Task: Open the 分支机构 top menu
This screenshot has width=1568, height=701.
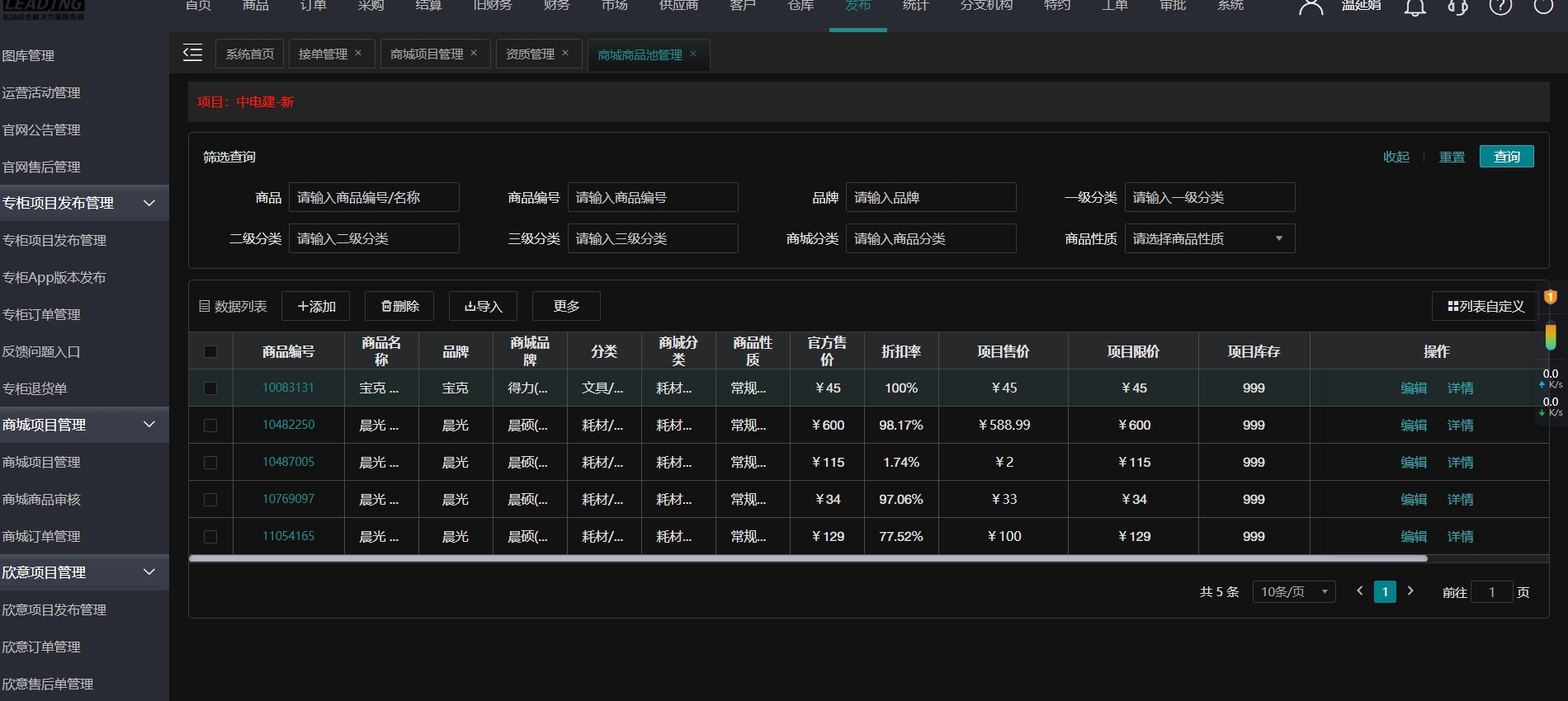Action: [x=986, y=7]
